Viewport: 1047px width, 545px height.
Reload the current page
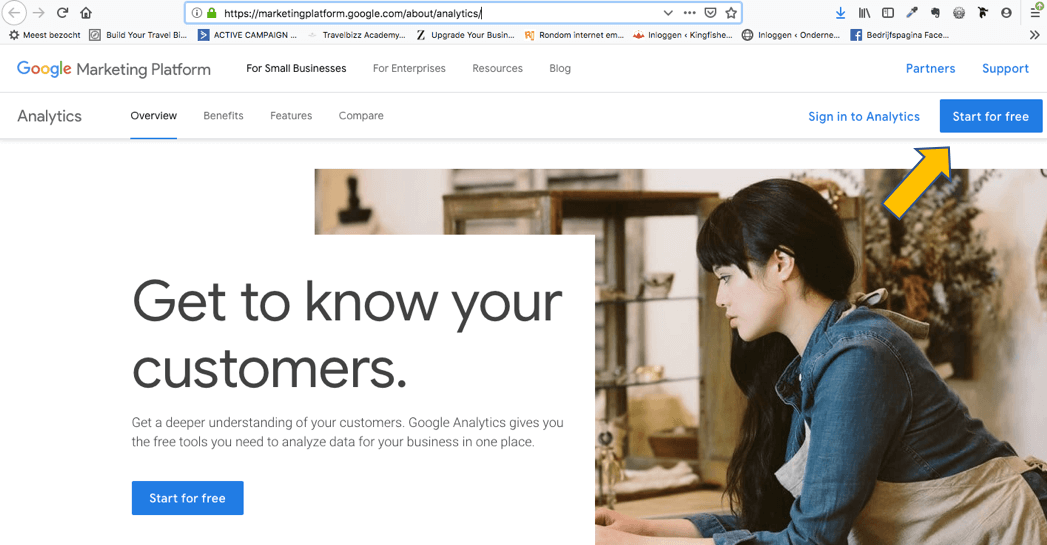[62, 13]
